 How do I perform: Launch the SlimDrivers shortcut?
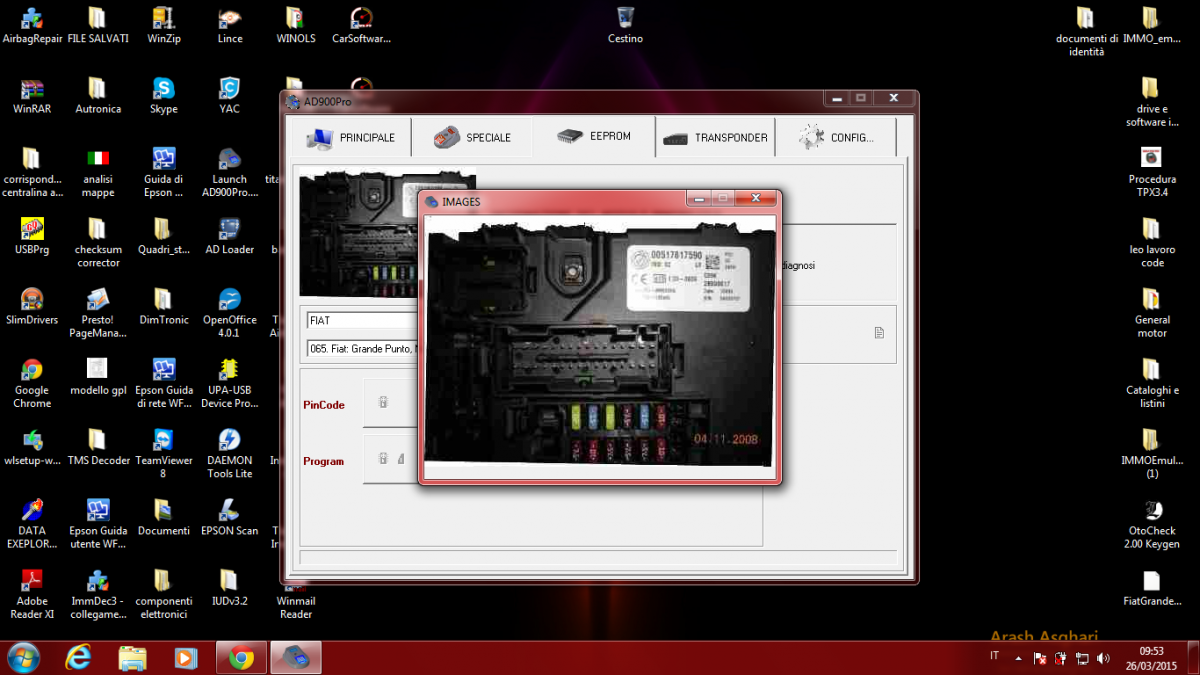(32, 306)
